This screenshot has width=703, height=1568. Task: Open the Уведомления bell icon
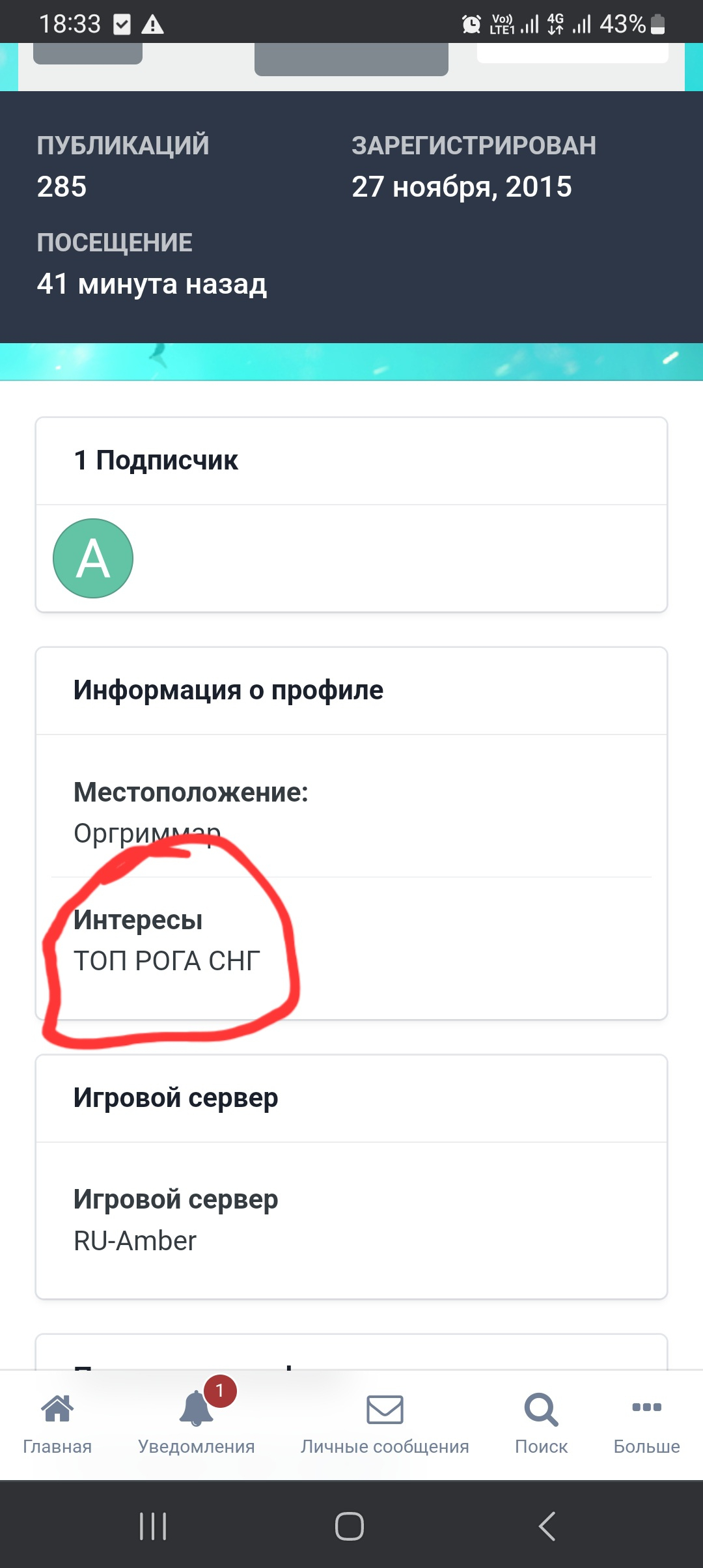[196, 1408]
